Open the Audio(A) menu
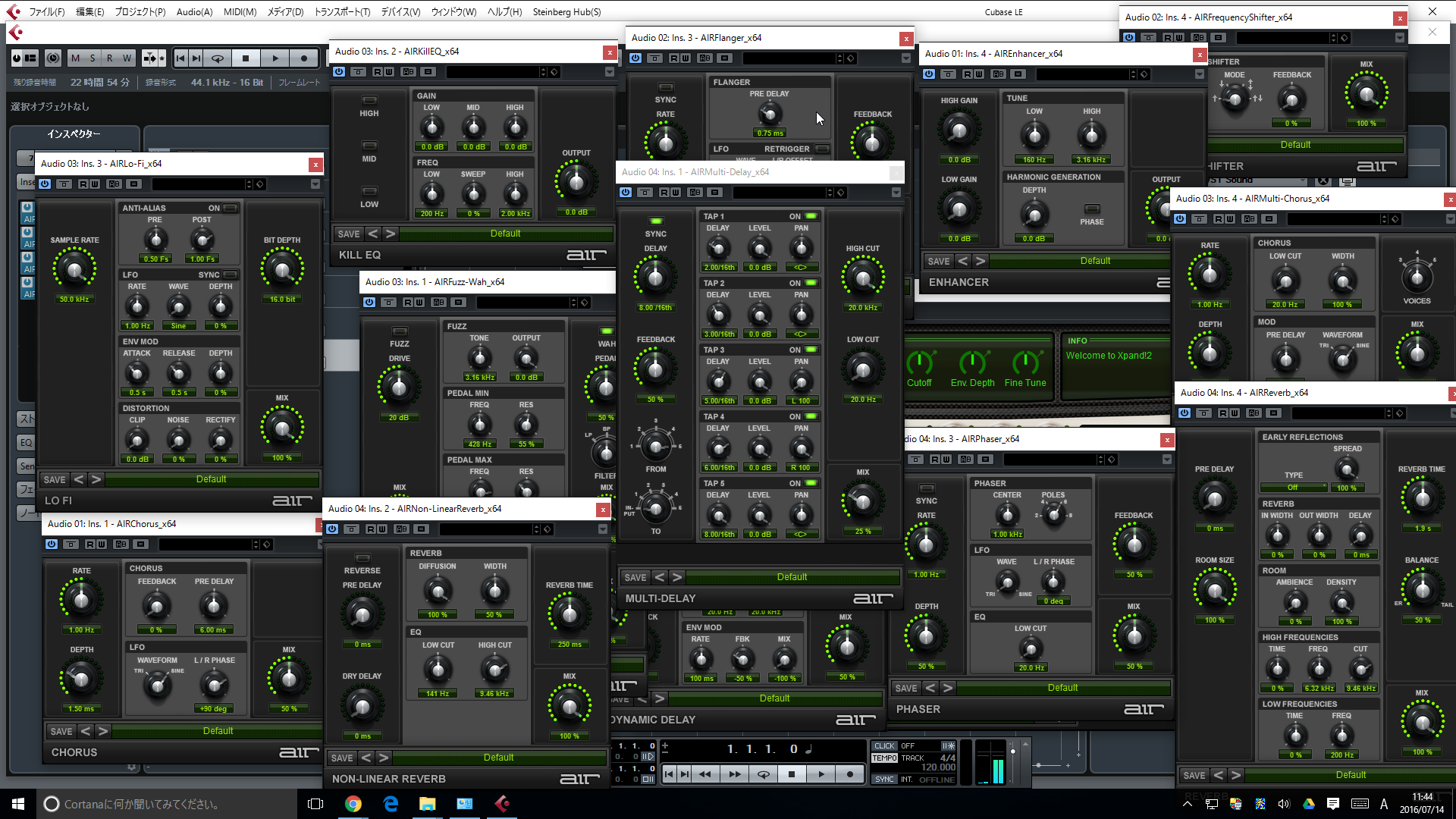 coord(194,11)
